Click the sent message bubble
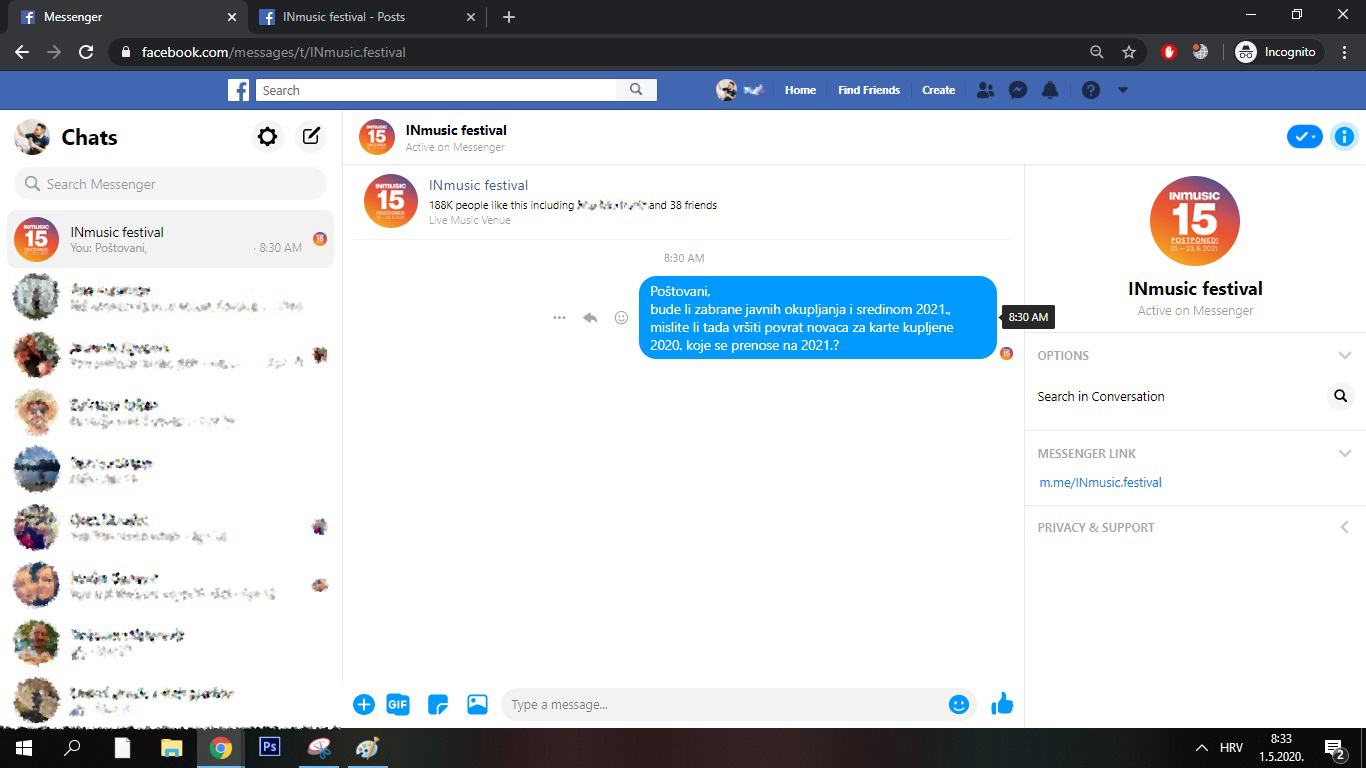Screen dimensions: 1366x768 coord(817,318)
